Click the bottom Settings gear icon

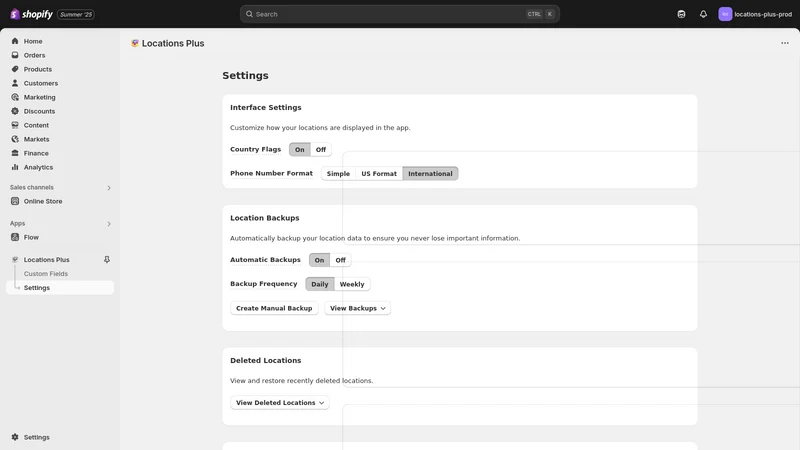coord(15,437)
